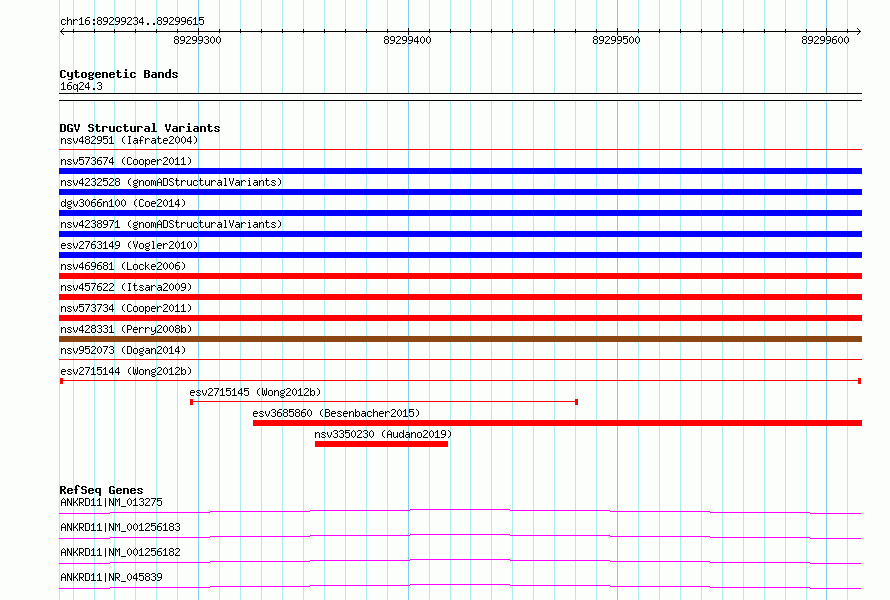This screenshot has height=600, width=890.
Task: Click the 89299400 ruler position
Action: (x=408, y=40)
